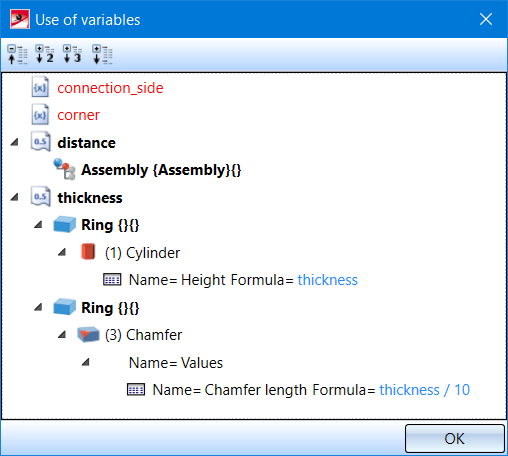508x456 pixels.
Task: Click the Chamfer feature icon
Action: [x=88, y=334]
